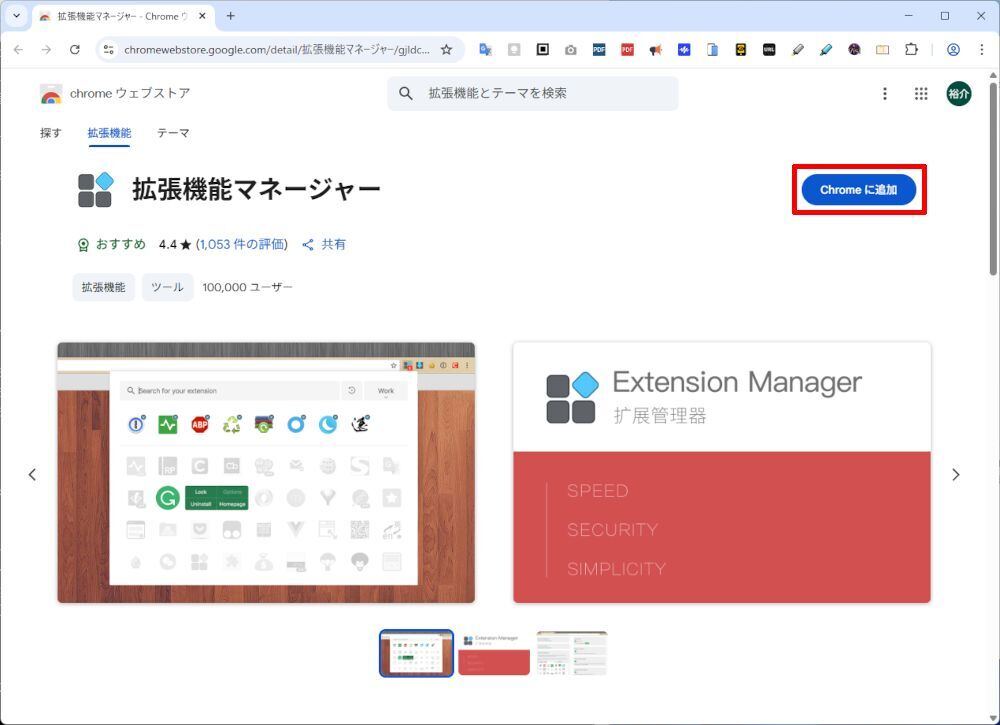This screenshot has width=1000, height=725.
Task: Click the dark blue PDF extension icon
Action: (x=599, y=50)
